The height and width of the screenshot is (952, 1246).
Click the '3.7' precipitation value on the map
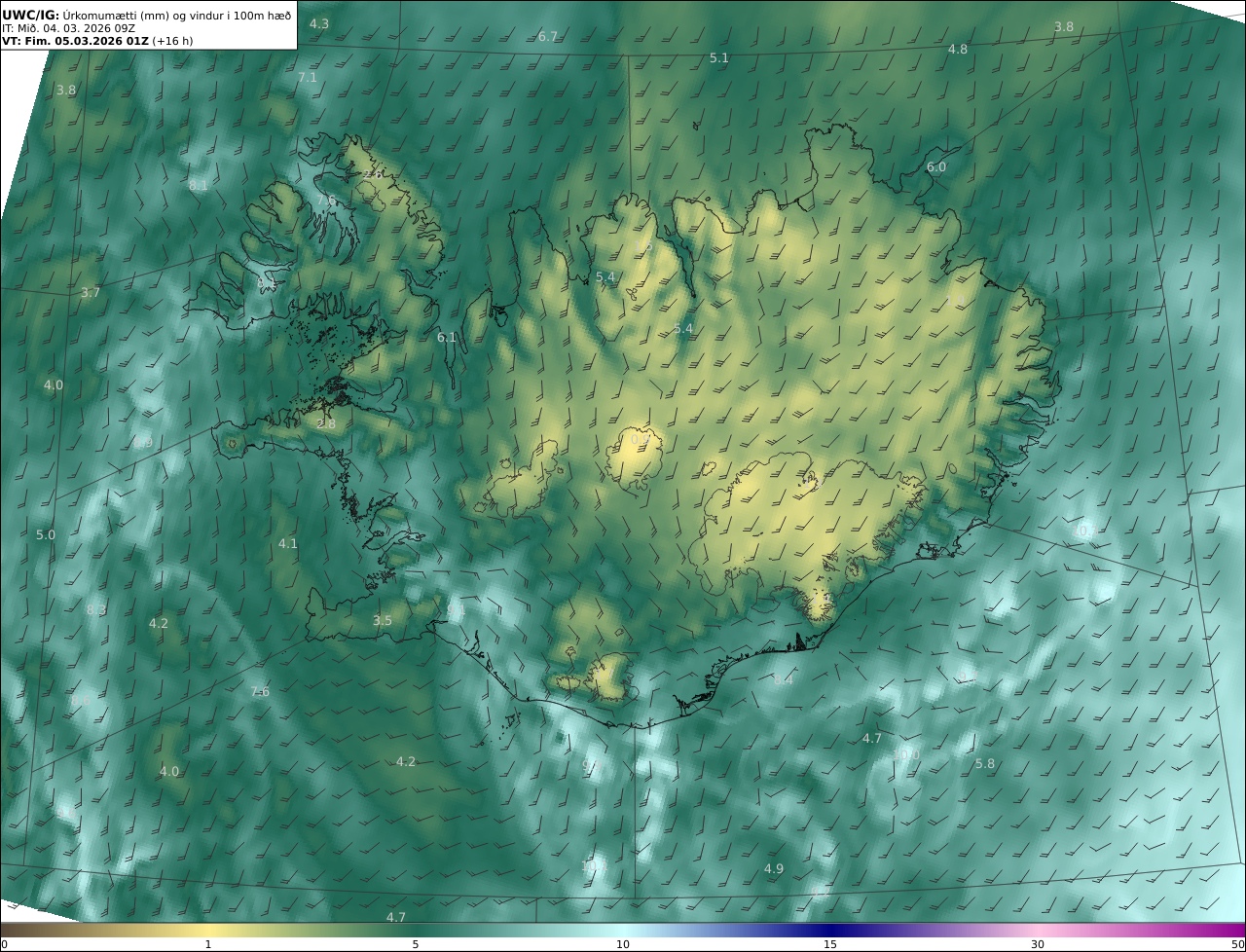(91, 293)
